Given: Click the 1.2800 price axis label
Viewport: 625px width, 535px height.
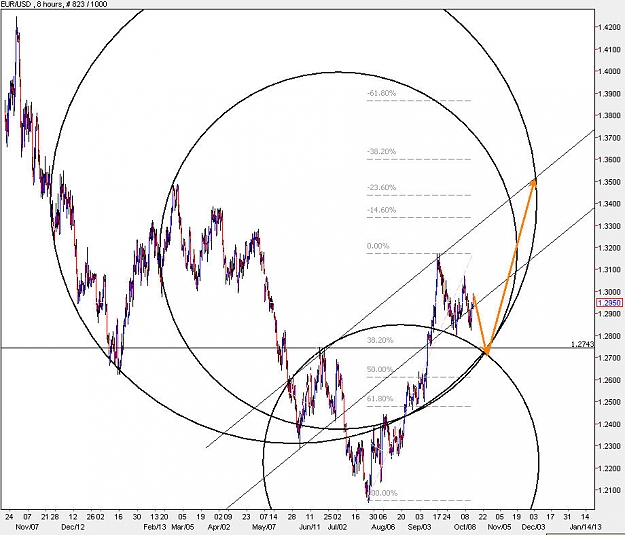Looking at the screenshot, I should click(609, 336).
